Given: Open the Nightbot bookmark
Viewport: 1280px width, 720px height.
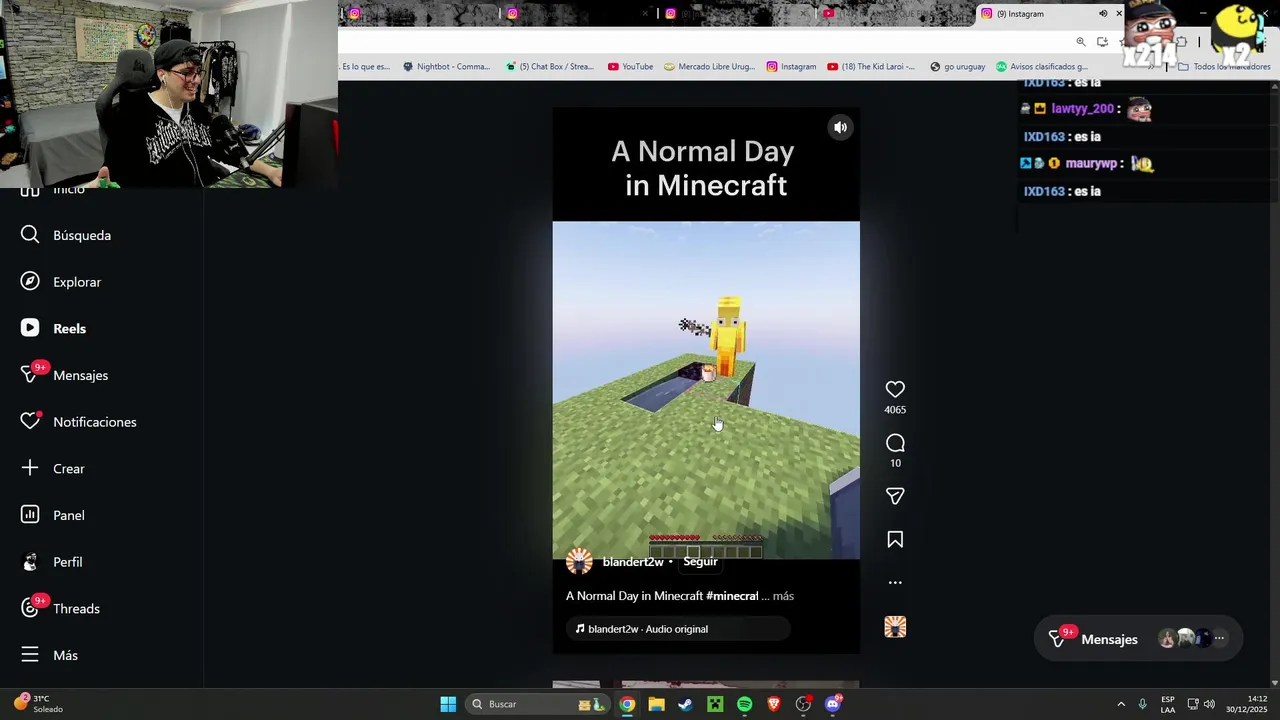Looking at the screenshot, I should (x=446, y=67).
